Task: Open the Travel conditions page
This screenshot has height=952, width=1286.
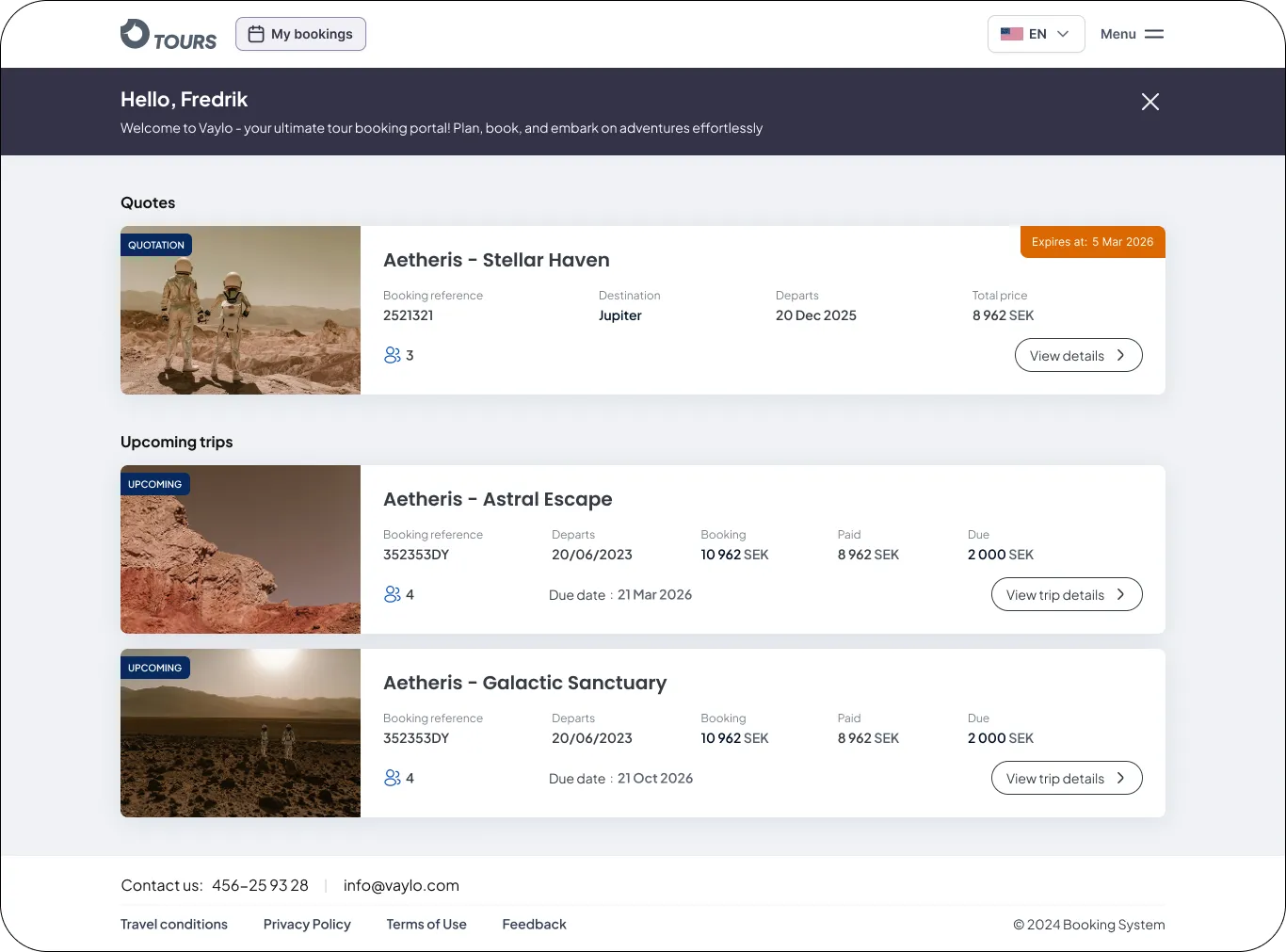Action: pos(173,924)
